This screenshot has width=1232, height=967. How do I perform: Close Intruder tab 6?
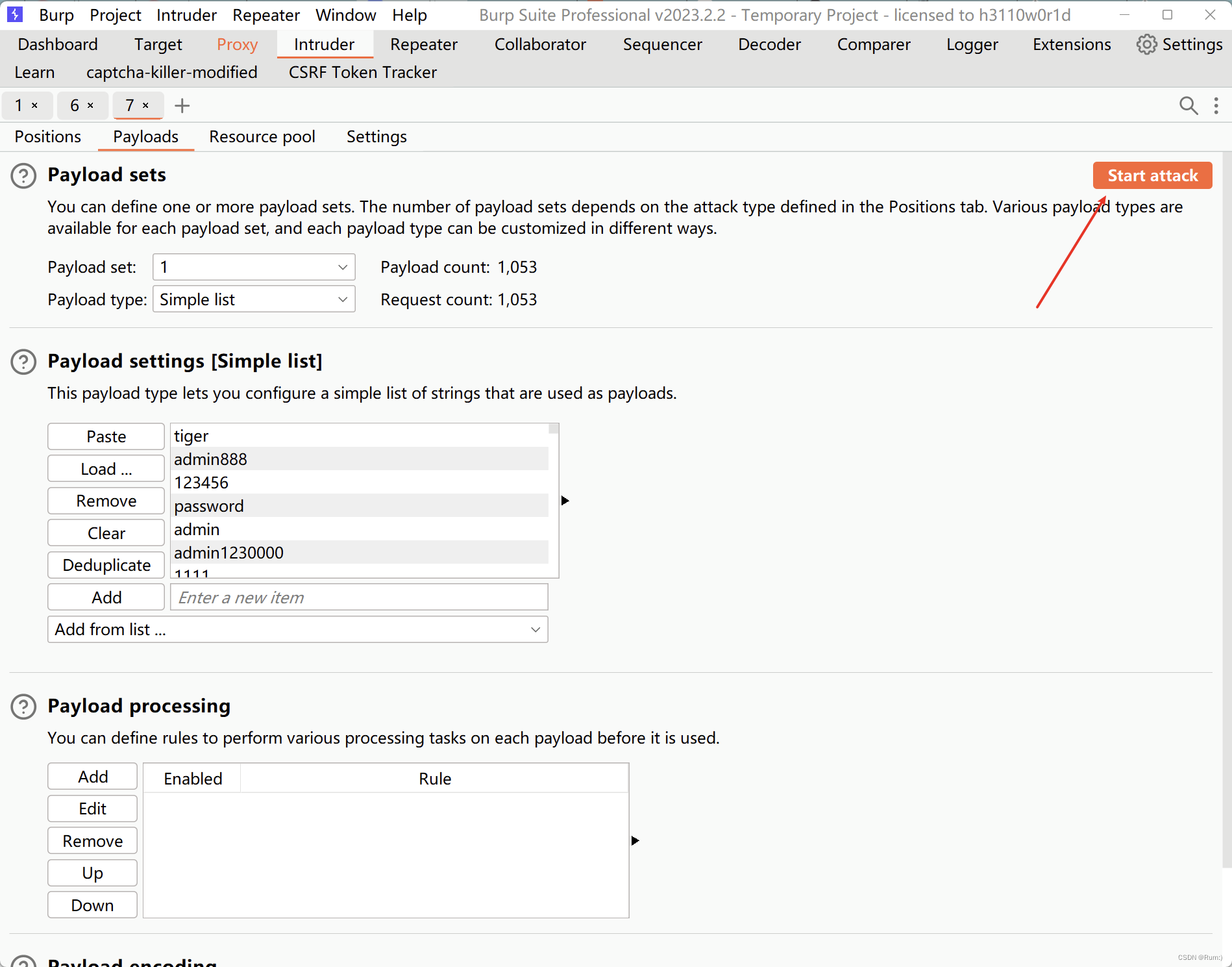pos(90,105)
